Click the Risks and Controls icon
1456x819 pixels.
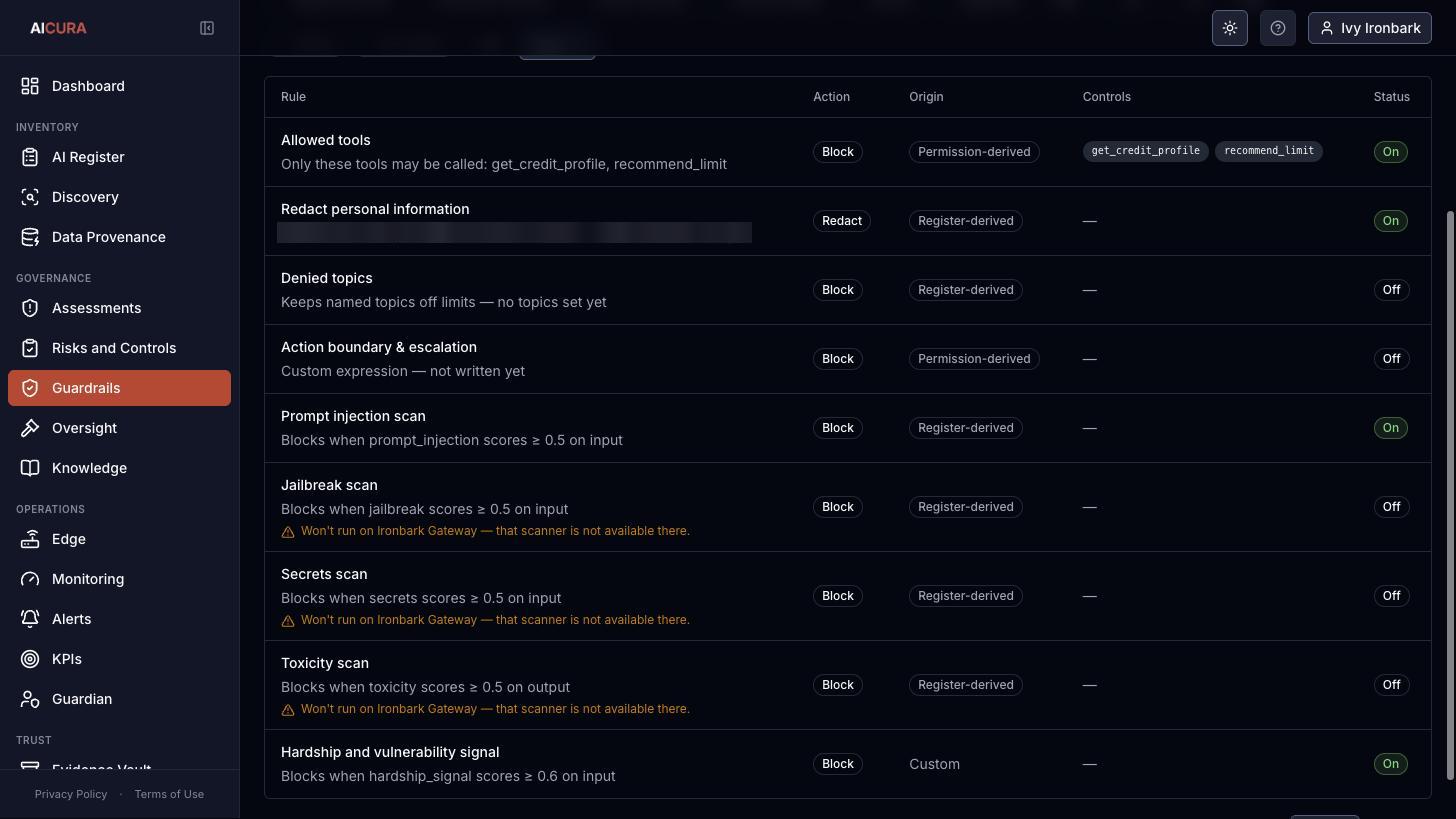[30, 348]
